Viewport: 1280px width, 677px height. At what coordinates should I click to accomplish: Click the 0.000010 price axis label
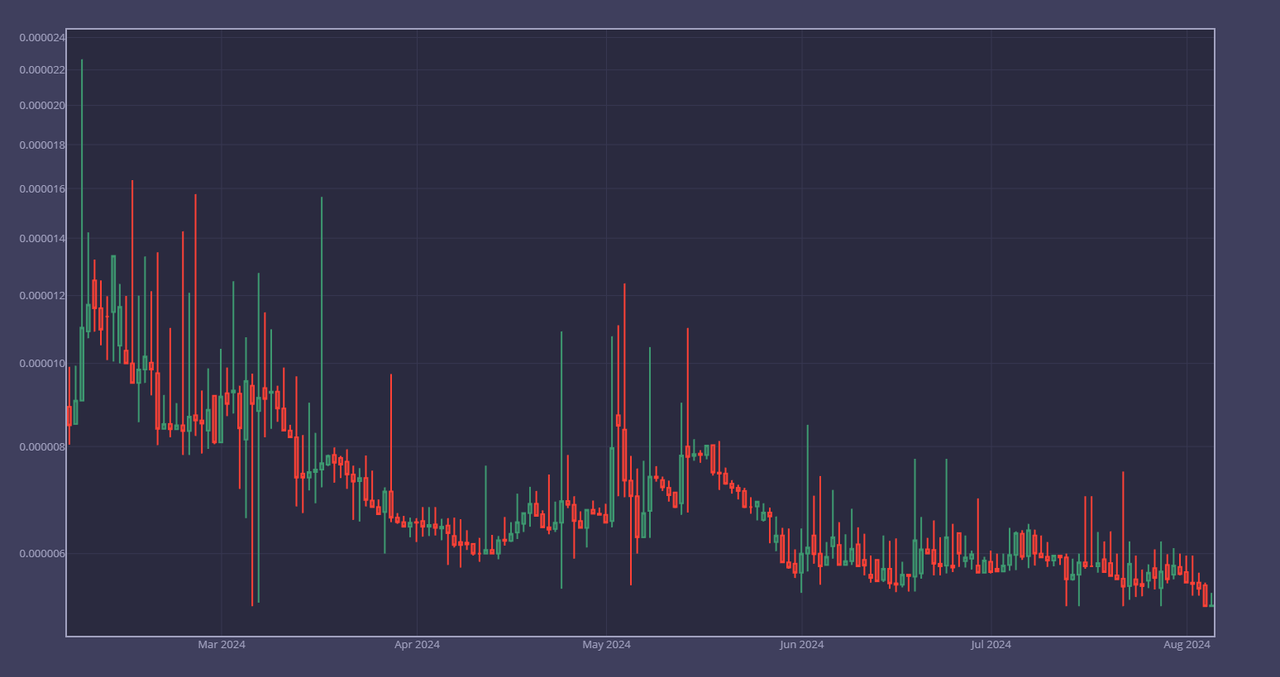pos(42,364)
